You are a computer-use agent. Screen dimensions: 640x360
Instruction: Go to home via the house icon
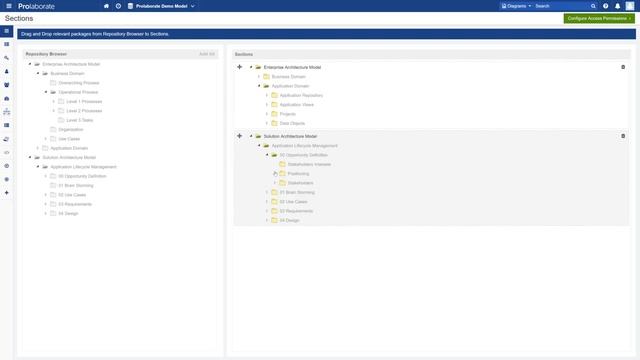107,6
